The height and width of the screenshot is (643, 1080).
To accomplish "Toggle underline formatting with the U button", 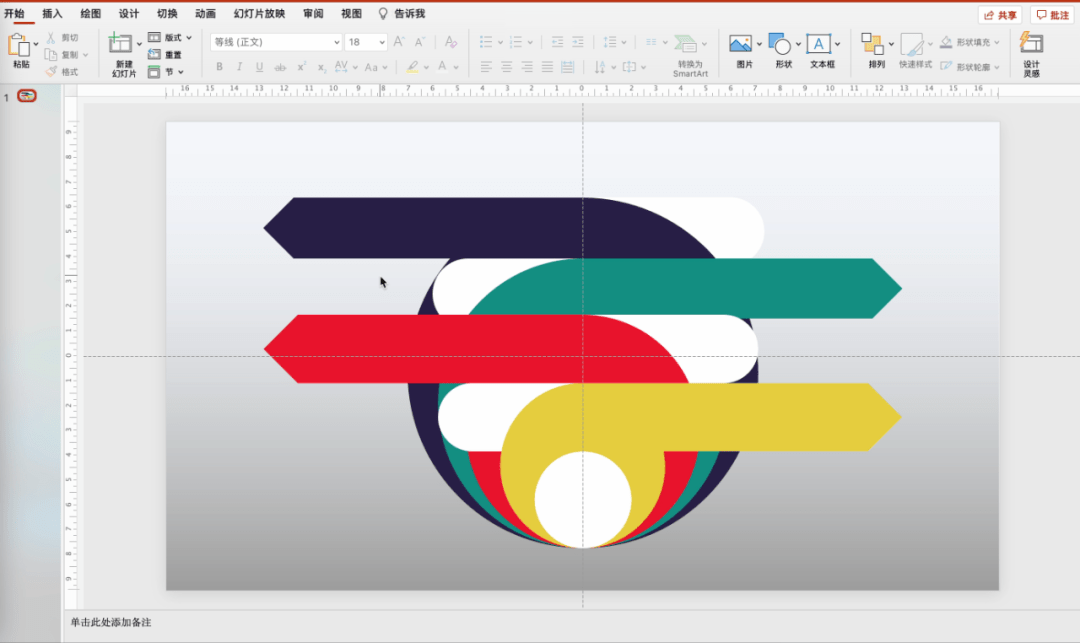I will pos(259,67).
